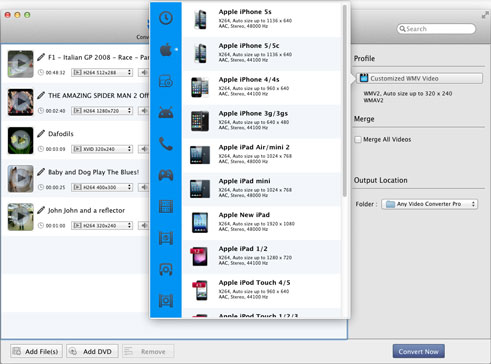This screenshot has height=364, width=491.
Task: Choose the Apple iPad 1/2 profile
Action: (262, 257)
